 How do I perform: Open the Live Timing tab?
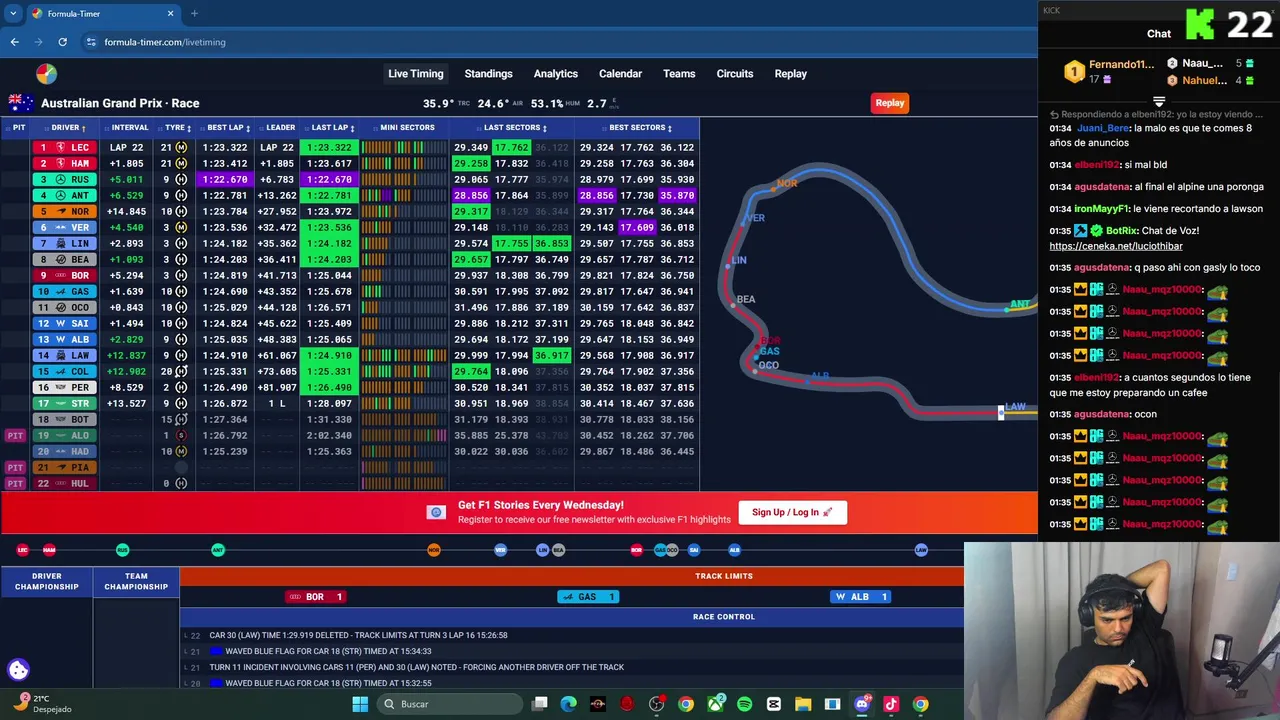tap(416, 73)
